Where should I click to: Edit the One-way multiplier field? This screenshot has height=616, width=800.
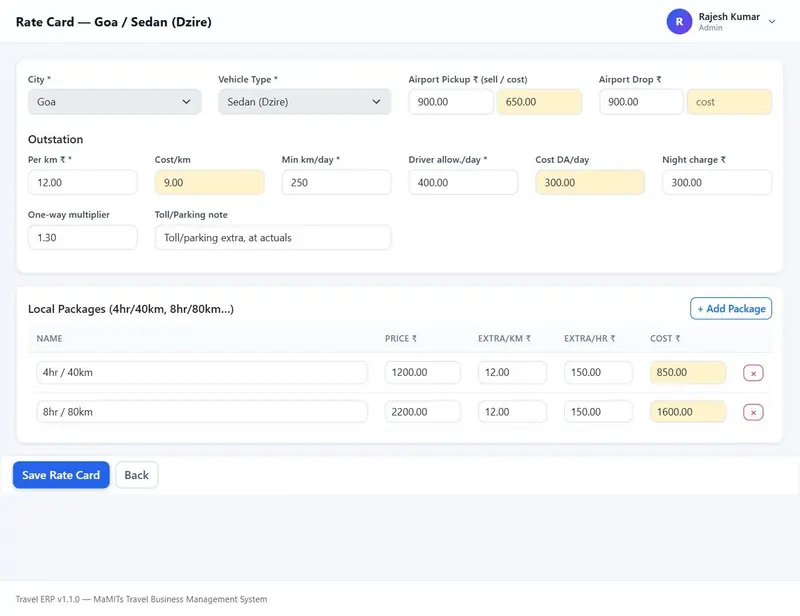[83, 237]
